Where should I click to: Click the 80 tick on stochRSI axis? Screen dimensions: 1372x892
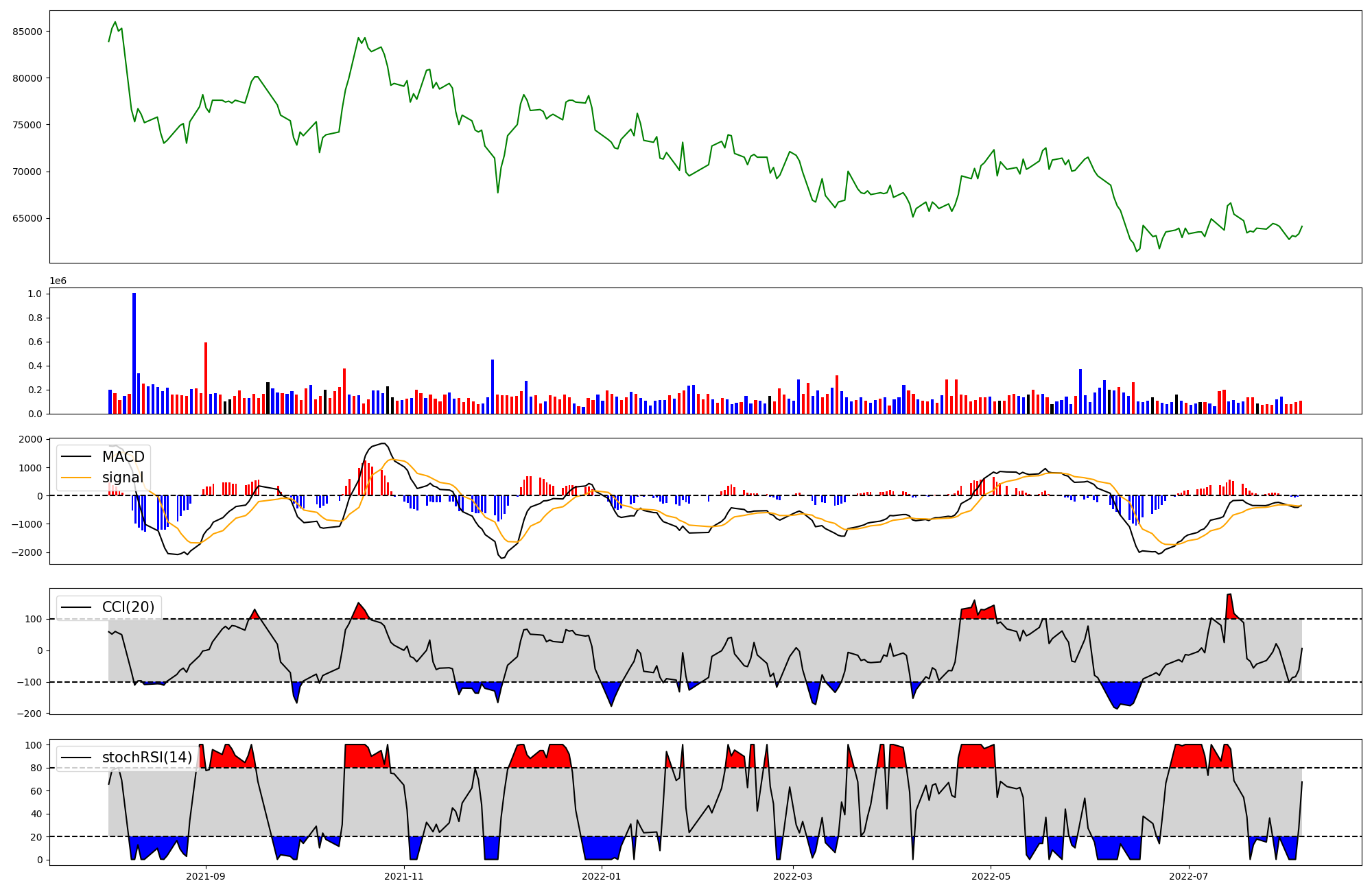37,768
